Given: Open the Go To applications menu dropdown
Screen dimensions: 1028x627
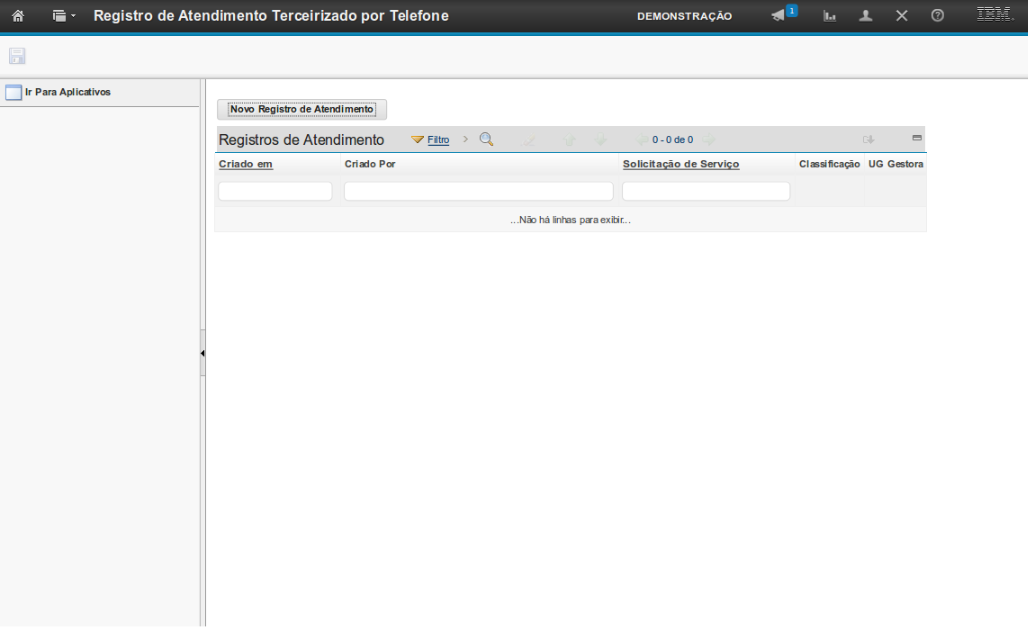Looking at the screenshot, I should 64,16.
